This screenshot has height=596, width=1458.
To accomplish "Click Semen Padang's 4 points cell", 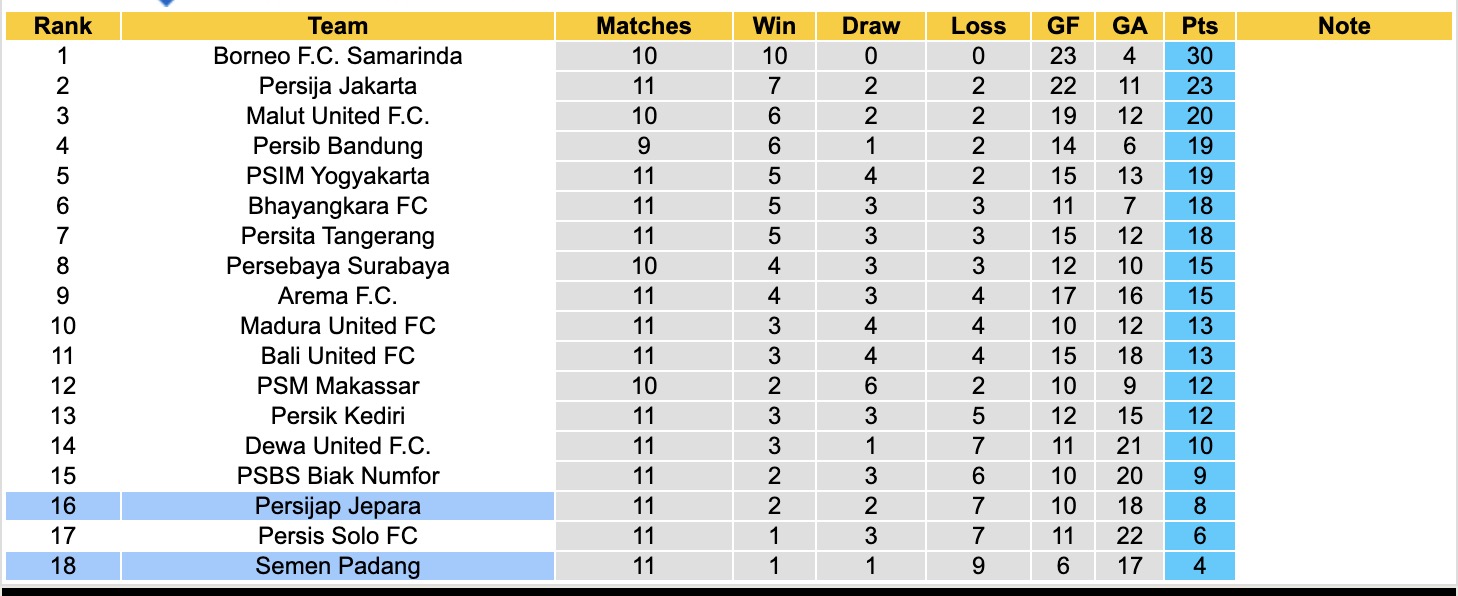I will pyautogui.click(x=1199, y=566).
